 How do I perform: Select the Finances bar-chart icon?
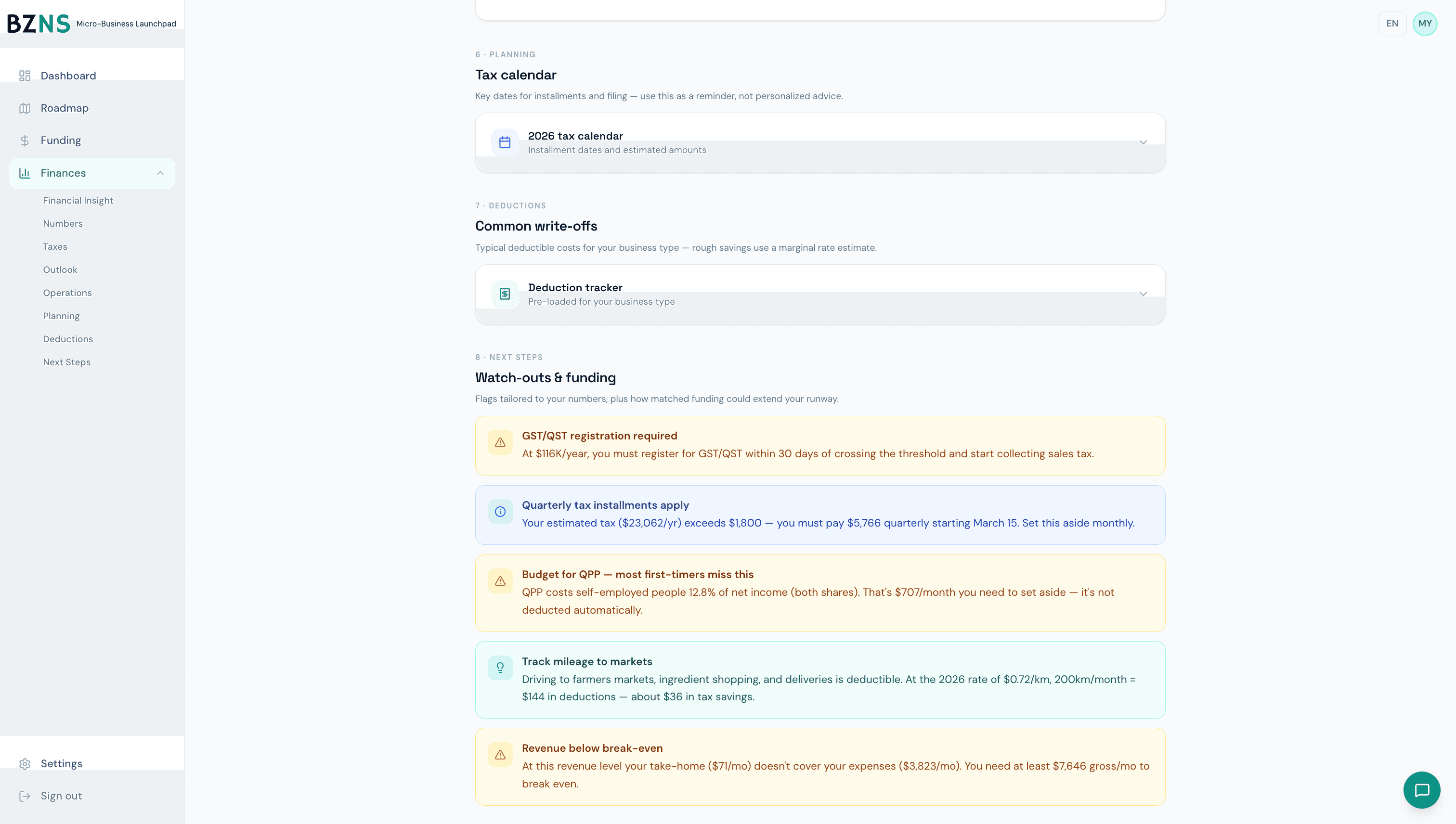pos(25,173)
